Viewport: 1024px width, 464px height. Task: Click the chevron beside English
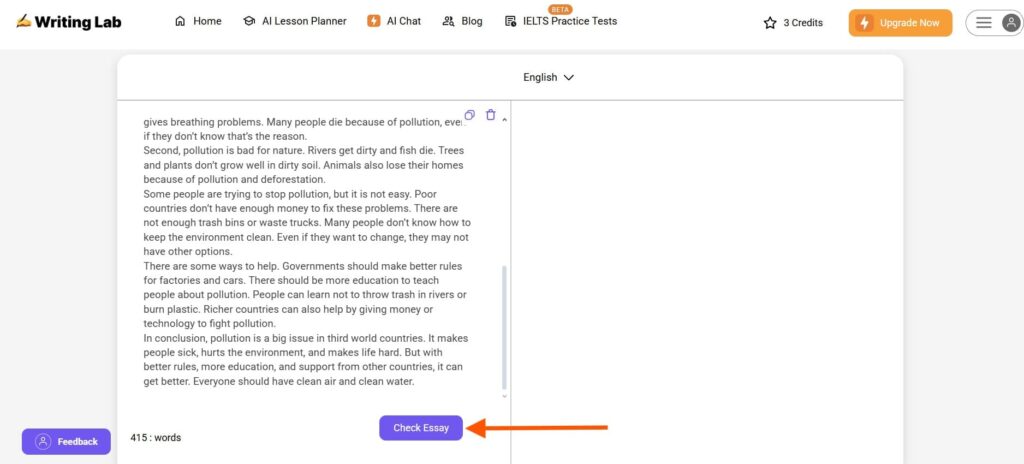click(568, 77)
